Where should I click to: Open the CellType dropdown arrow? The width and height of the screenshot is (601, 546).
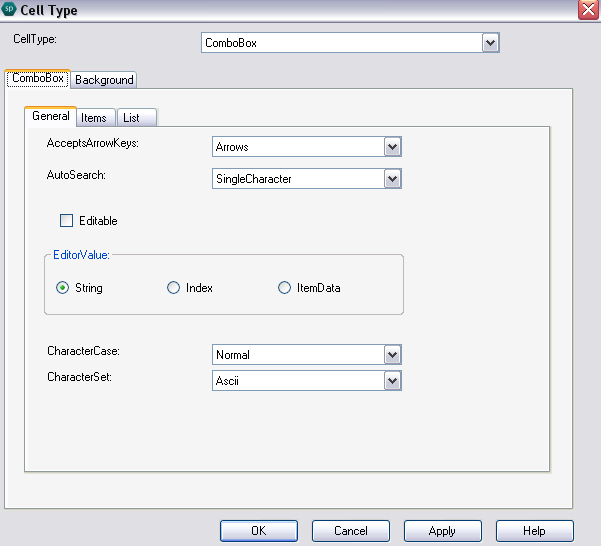490,43
